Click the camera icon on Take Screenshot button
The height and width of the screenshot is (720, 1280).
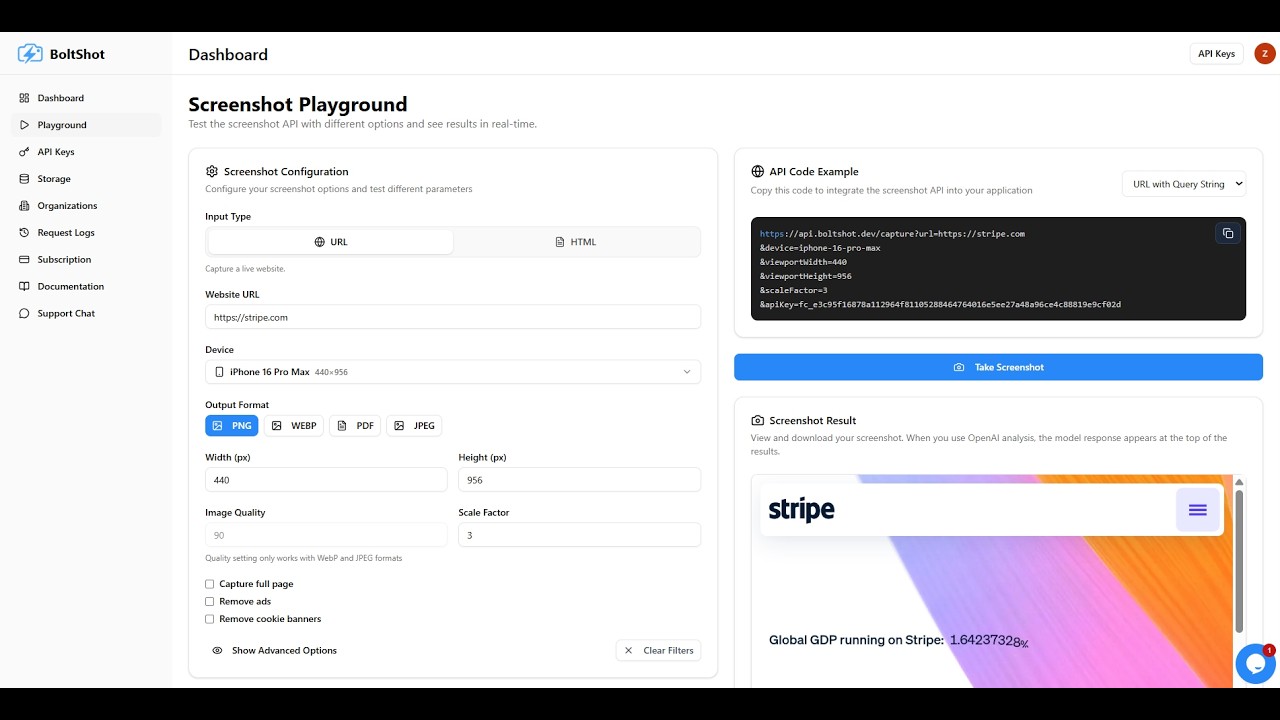point(959,368)
